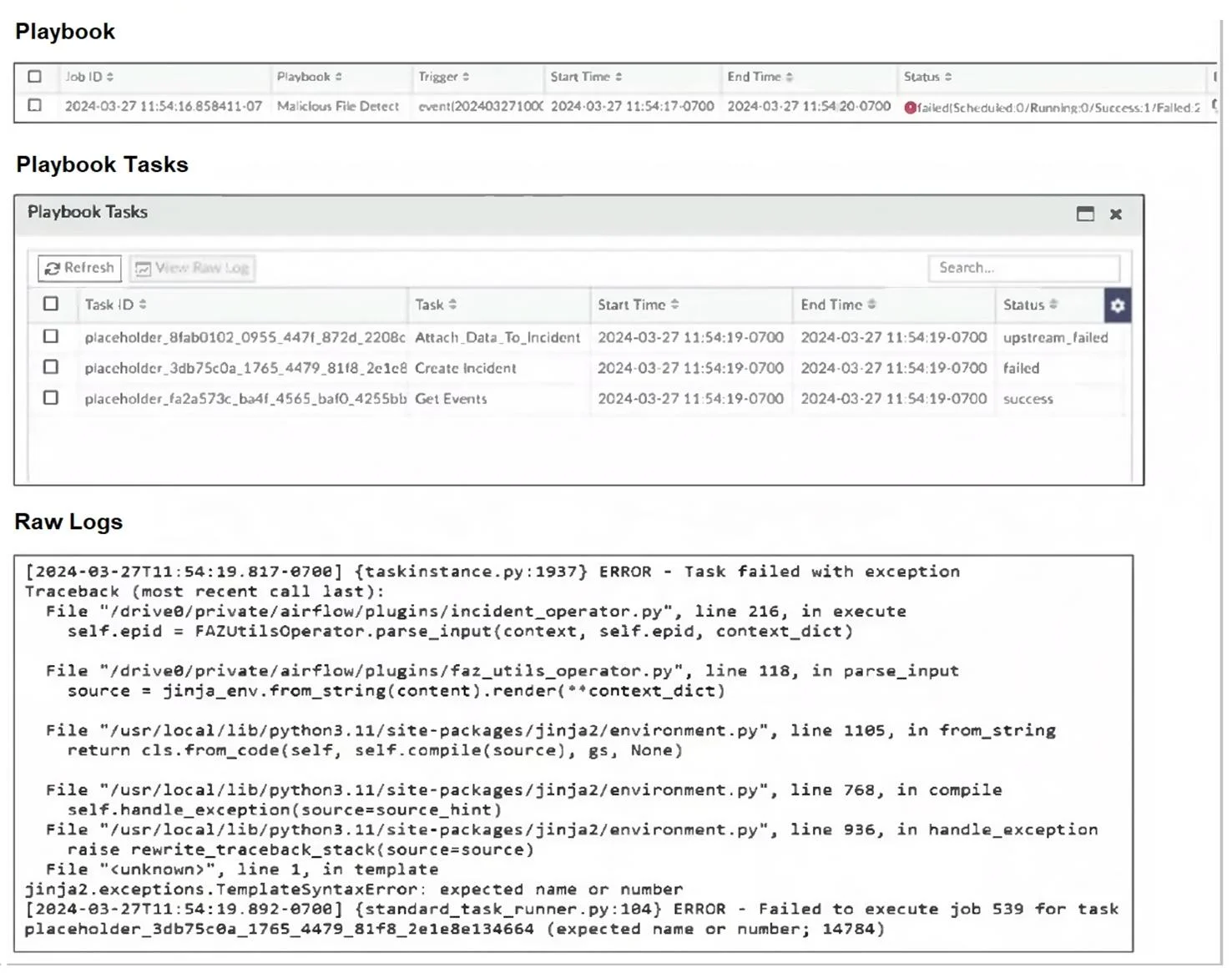Screen dimensions: 1232x973
Task: Click the Attach_Data_To_Incident task name
Action: (x=497, y=337)
